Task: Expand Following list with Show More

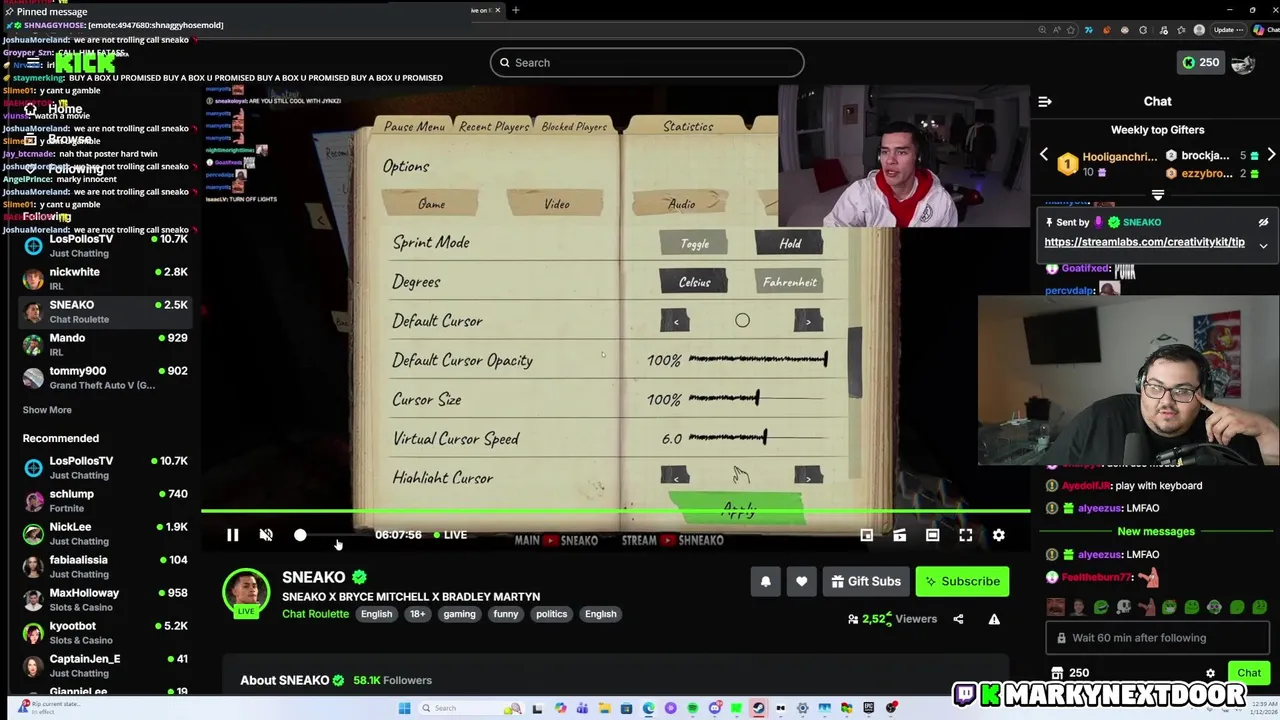Action: click(47, 410)
